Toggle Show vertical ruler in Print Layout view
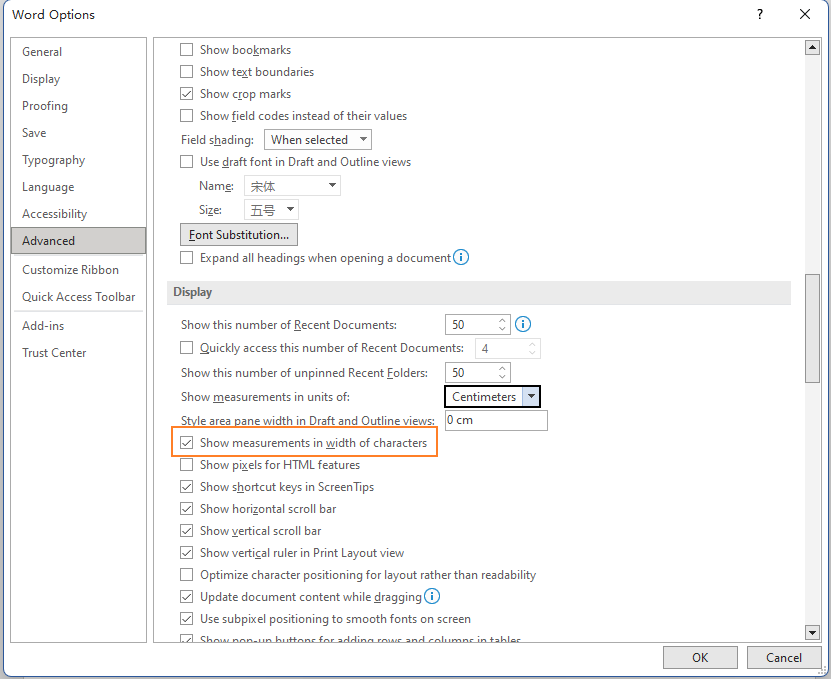 [187, 553]
